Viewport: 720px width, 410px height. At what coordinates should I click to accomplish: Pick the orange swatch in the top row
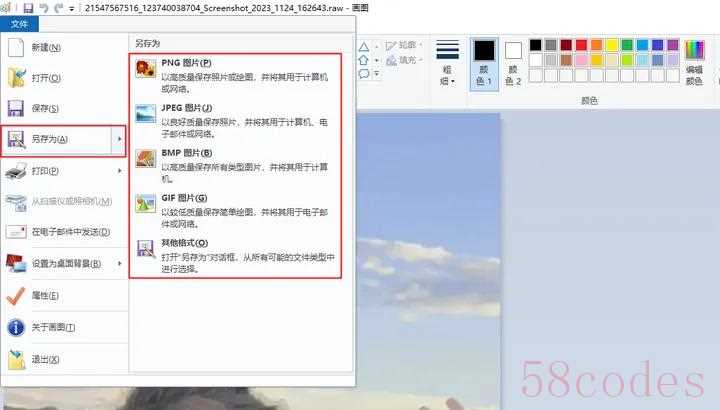pos(596,45)
